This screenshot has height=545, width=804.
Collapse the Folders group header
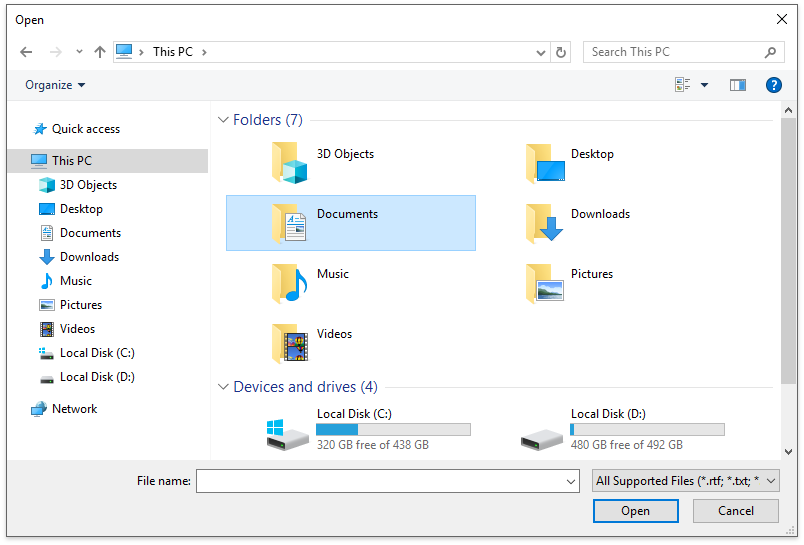pyautogui.click(x=223, y=120)
